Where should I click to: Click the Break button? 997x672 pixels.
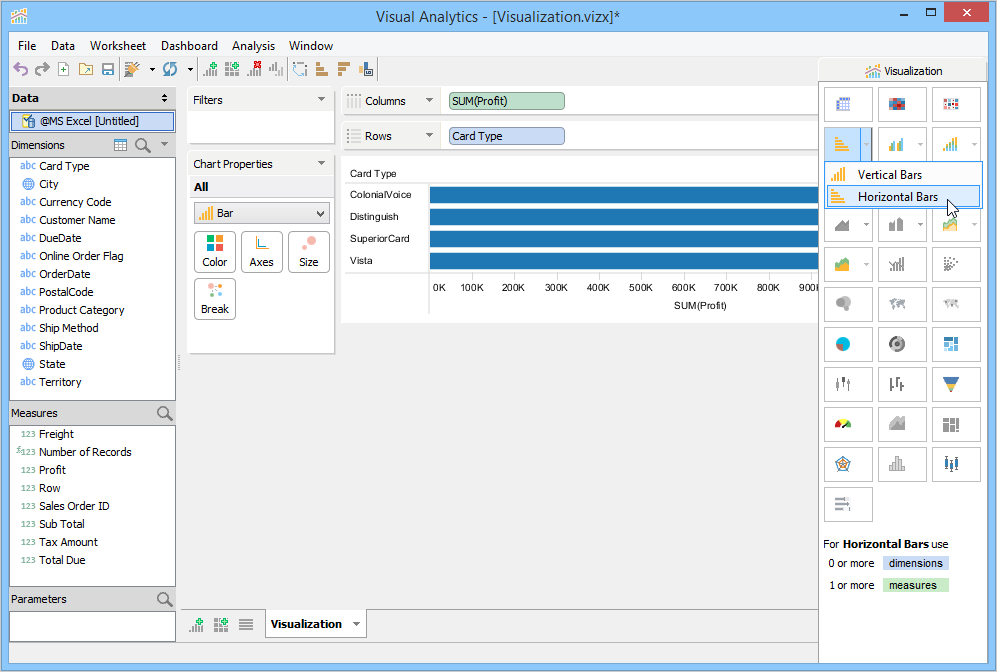point(215,299)
